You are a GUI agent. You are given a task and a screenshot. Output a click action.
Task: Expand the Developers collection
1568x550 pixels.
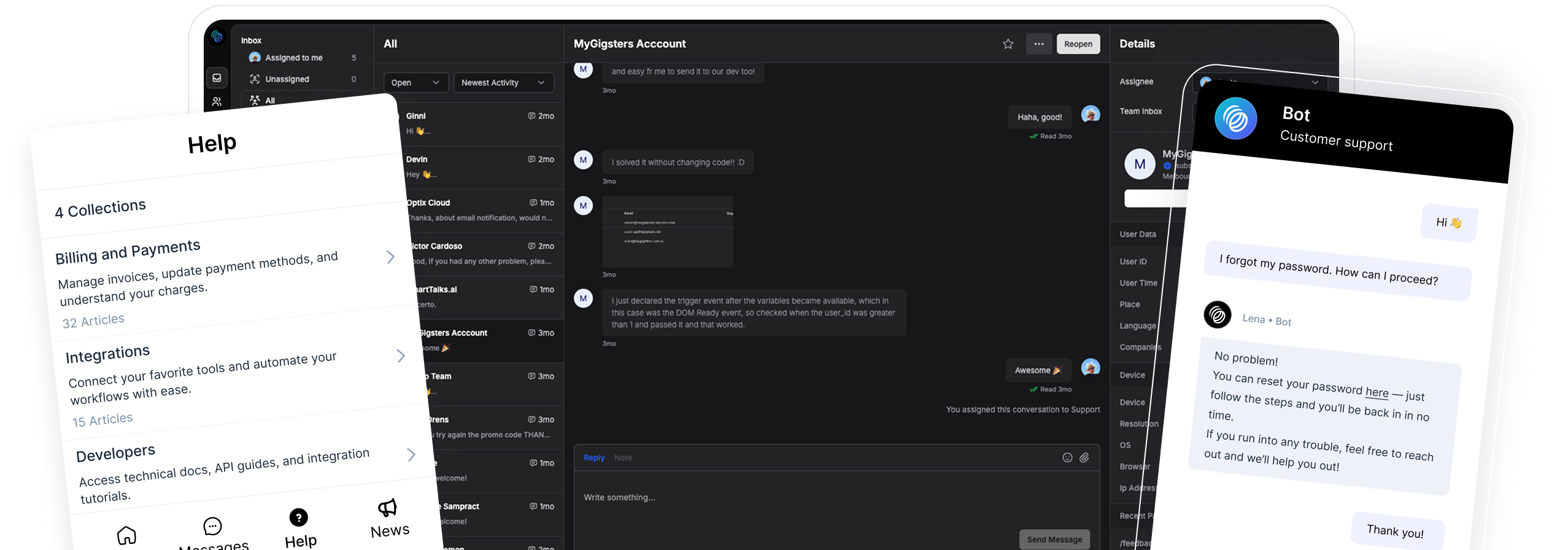point(411,454)
